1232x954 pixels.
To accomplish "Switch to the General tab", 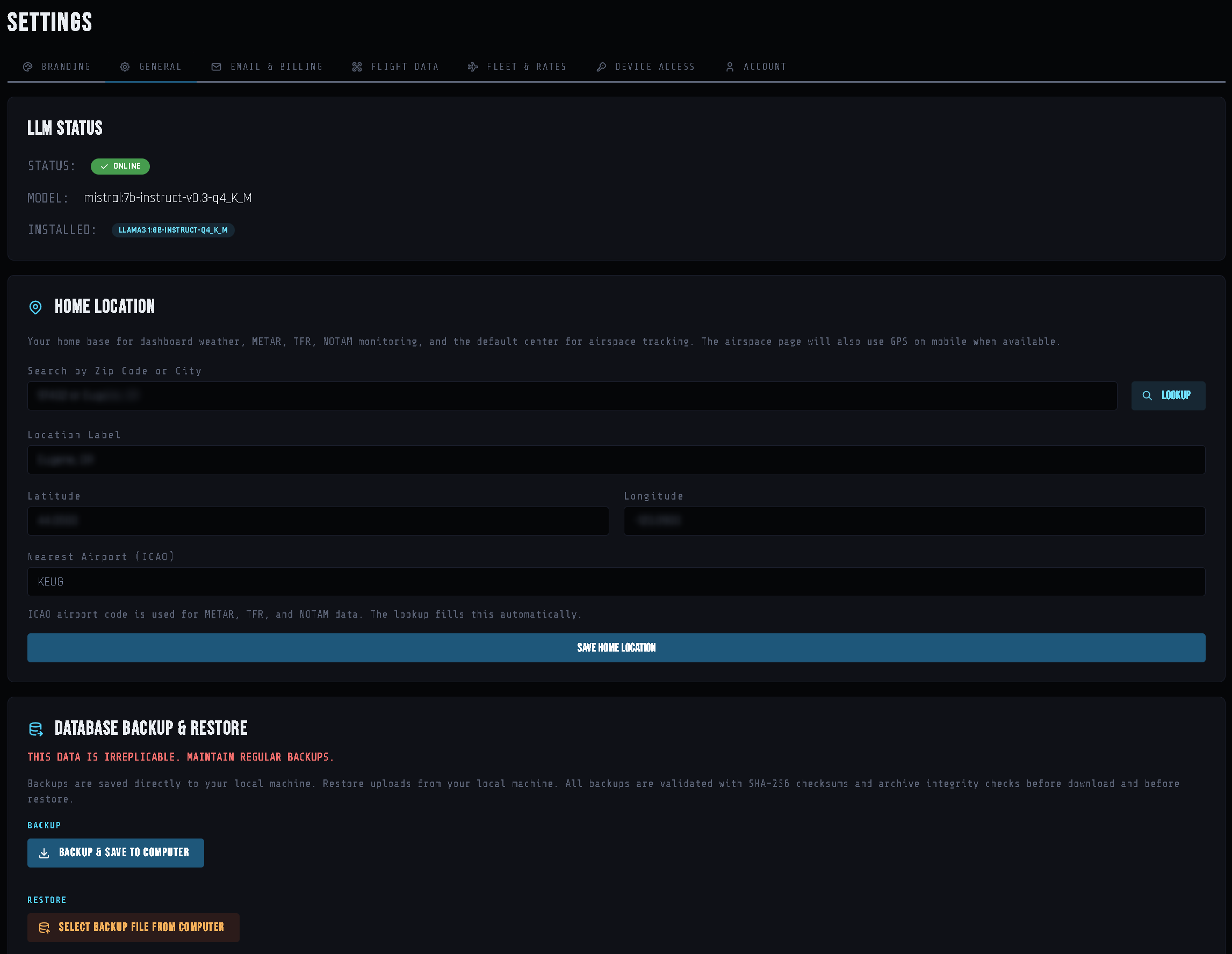I will (x=150, y=67).
